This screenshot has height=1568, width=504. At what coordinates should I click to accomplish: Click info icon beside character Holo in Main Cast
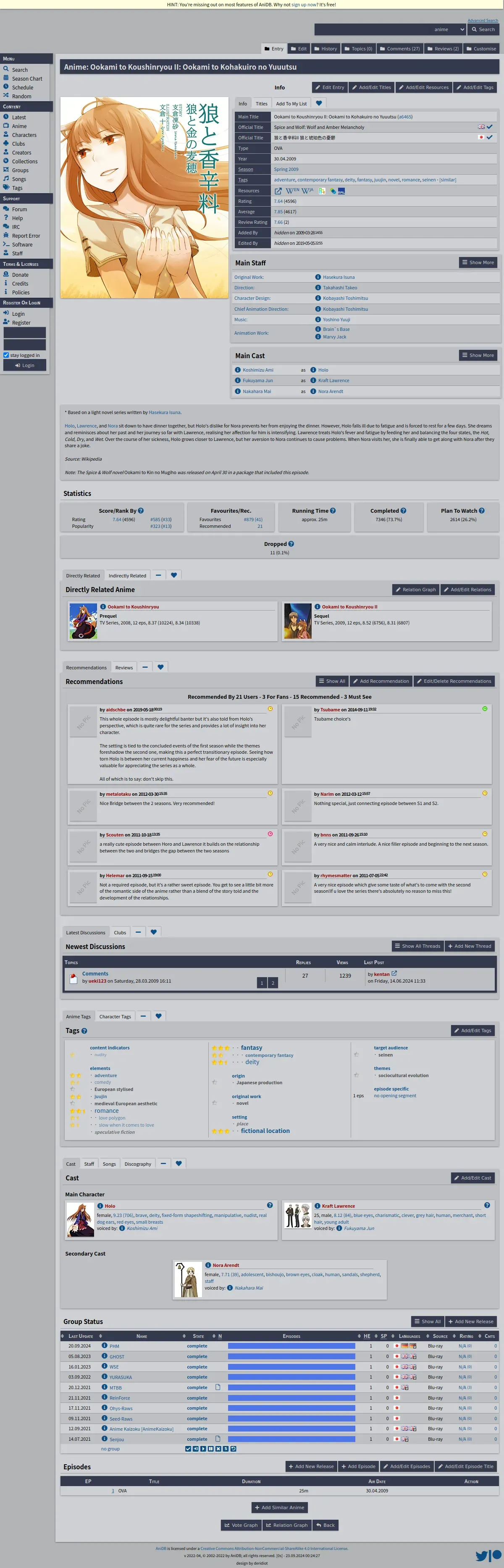click(313, 370)
